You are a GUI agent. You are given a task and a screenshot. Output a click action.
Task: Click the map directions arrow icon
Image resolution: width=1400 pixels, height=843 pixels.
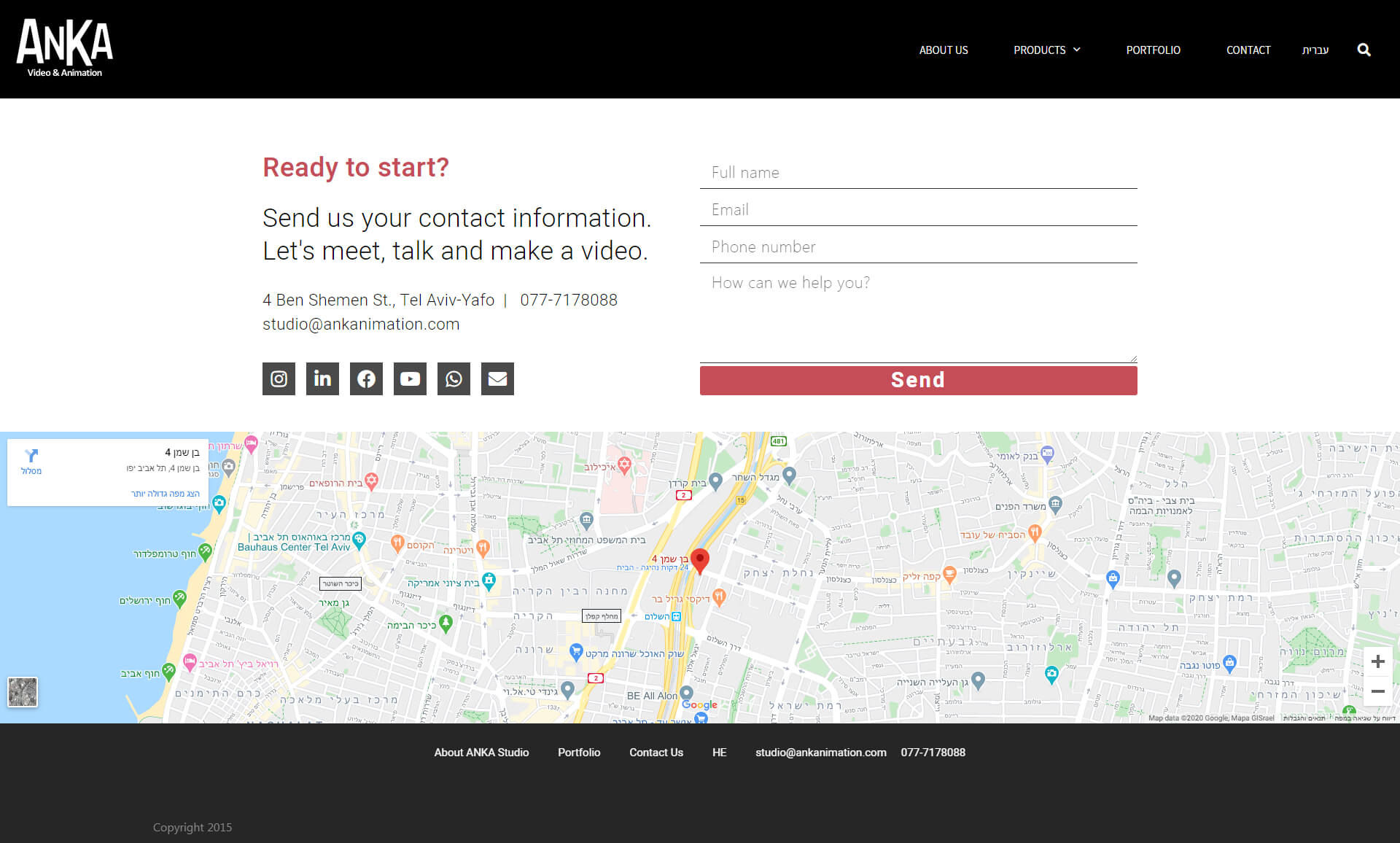pyautogui.click(x=31, y=457)
